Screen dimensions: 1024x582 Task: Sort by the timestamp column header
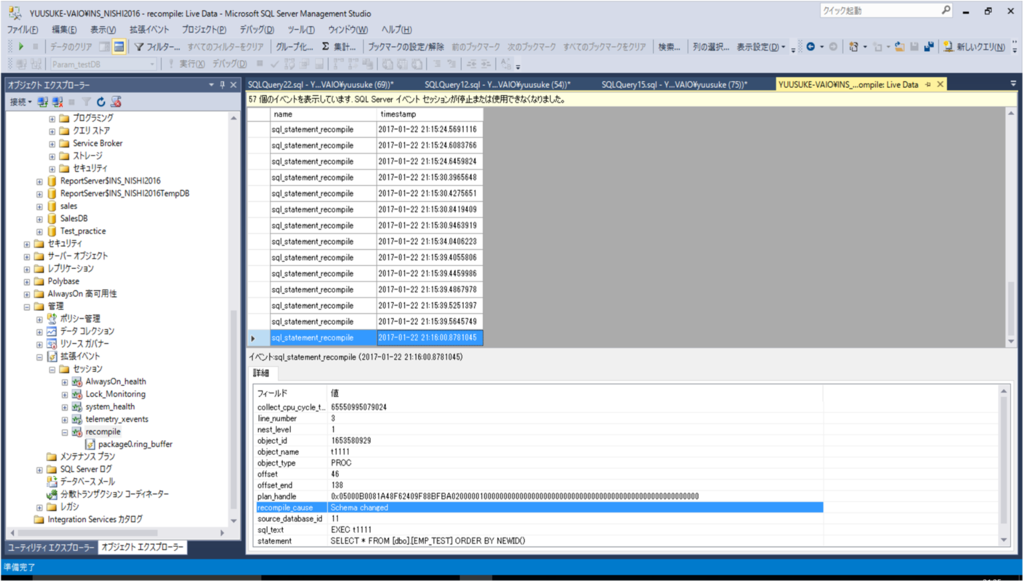pyautogui.click(x=430, y=114)
